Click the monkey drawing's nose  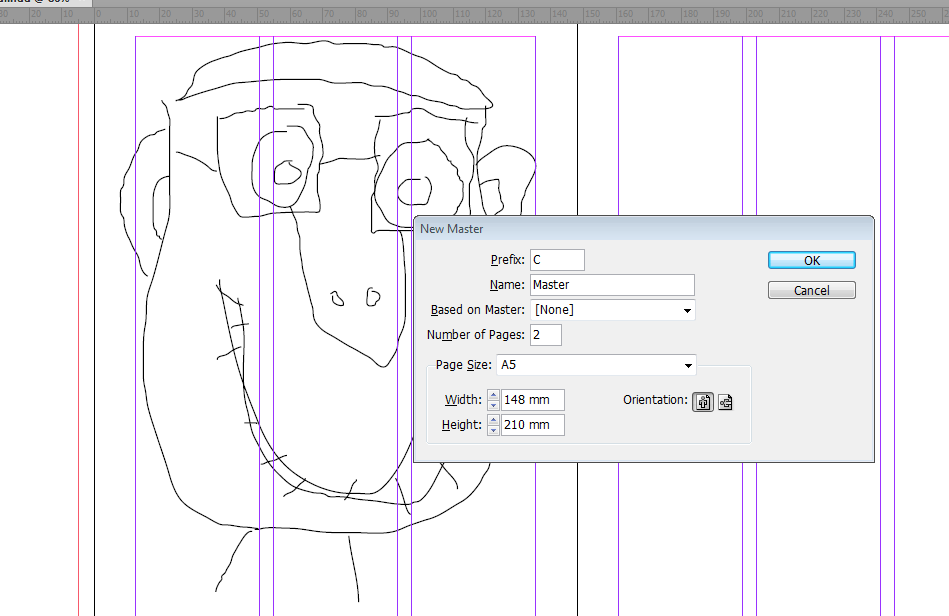355,296
